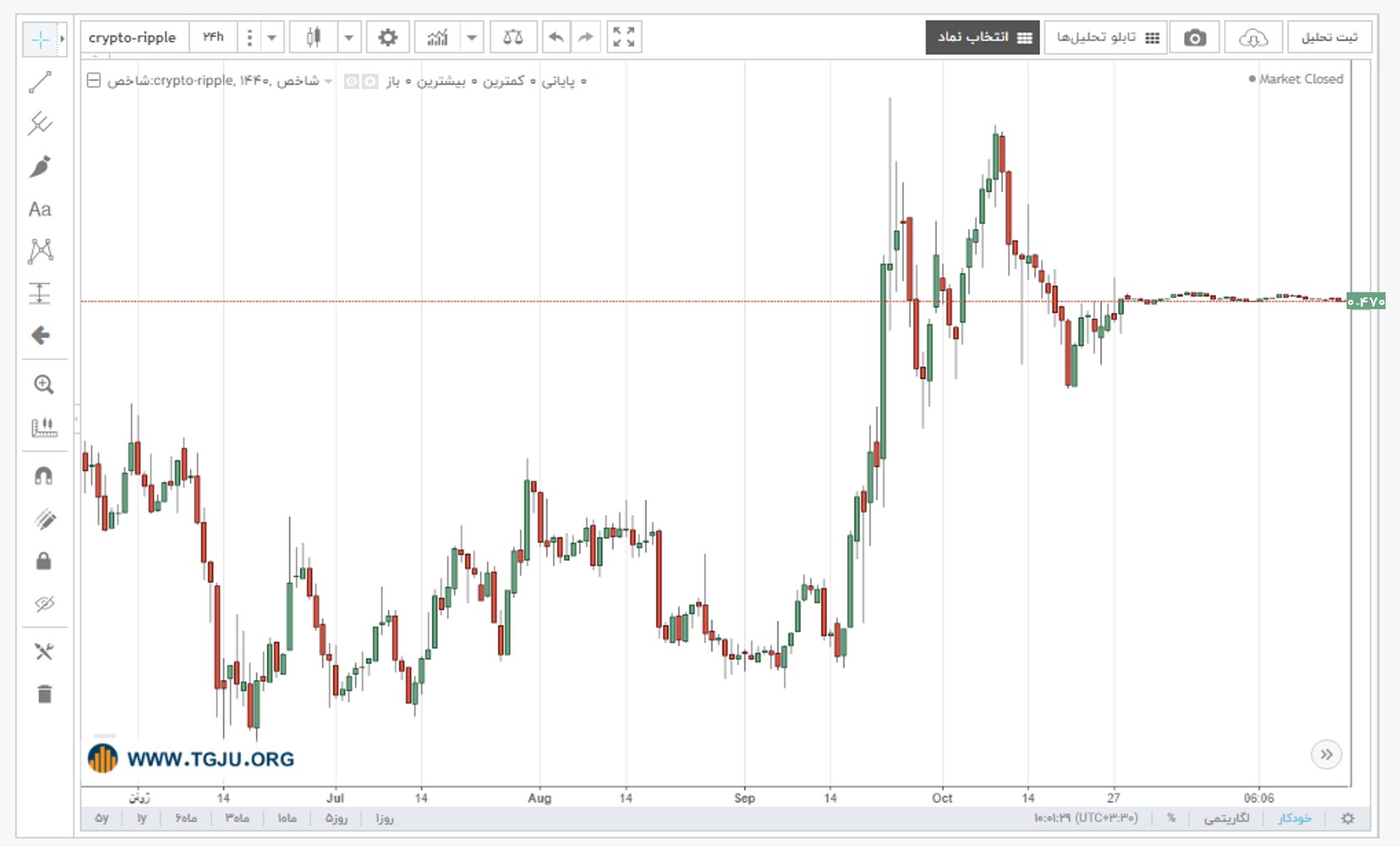Select the ۵روز time range

click(336, 818)
